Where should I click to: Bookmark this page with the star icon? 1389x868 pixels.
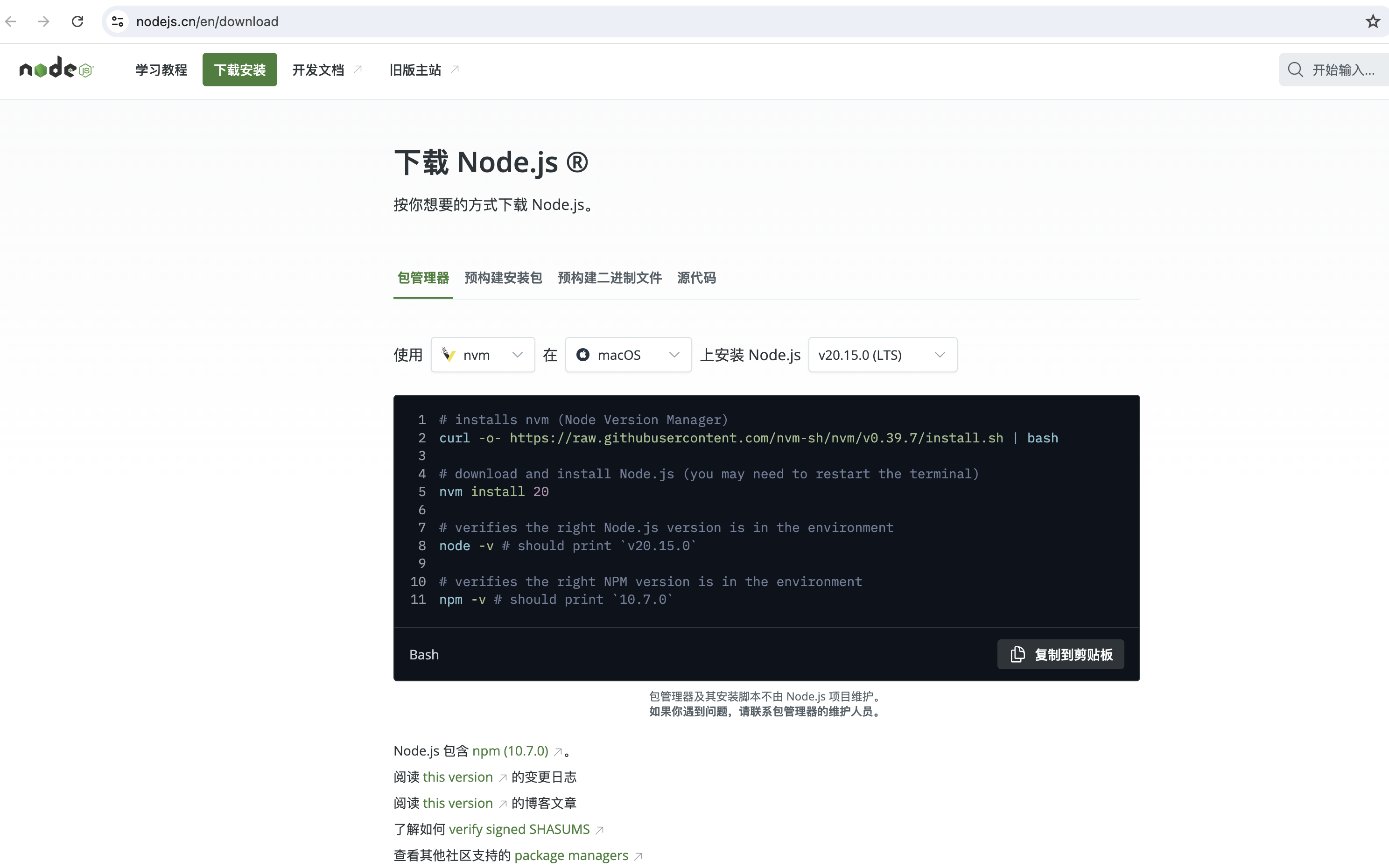(1372, 22)
